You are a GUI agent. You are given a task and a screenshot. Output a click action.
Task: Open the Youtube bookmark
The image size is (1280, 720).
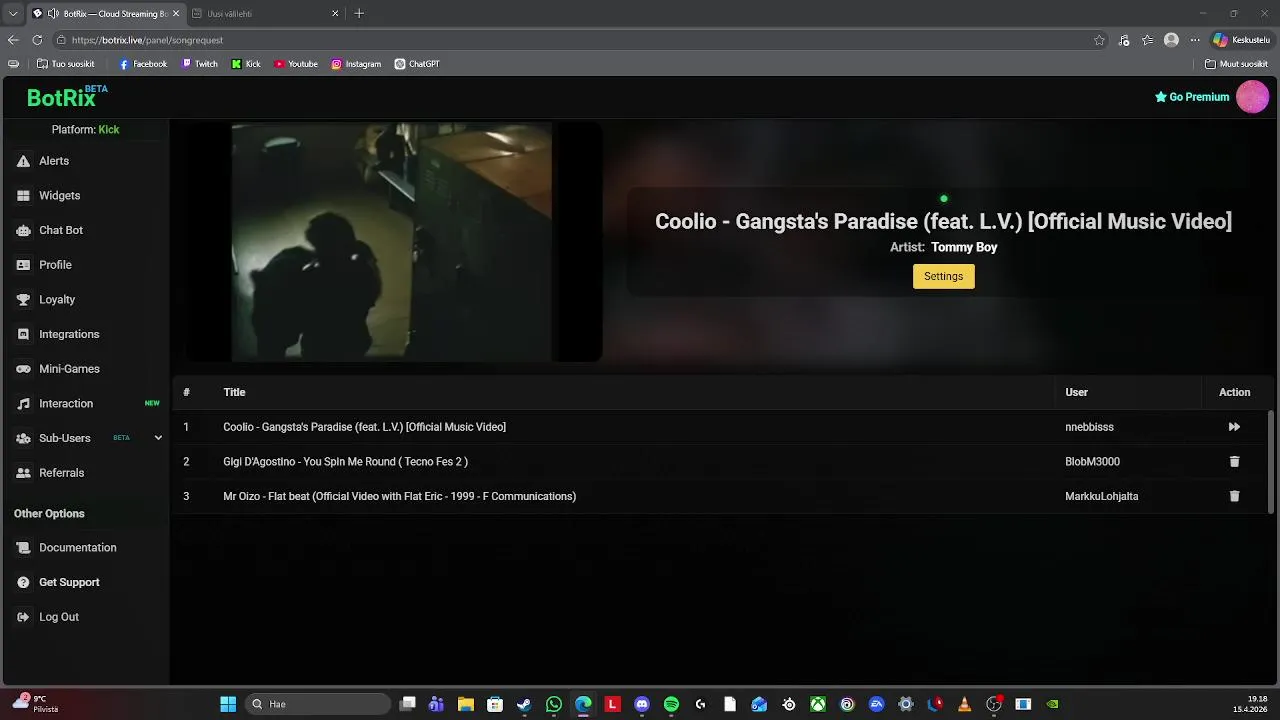click(x=296, y=64)
